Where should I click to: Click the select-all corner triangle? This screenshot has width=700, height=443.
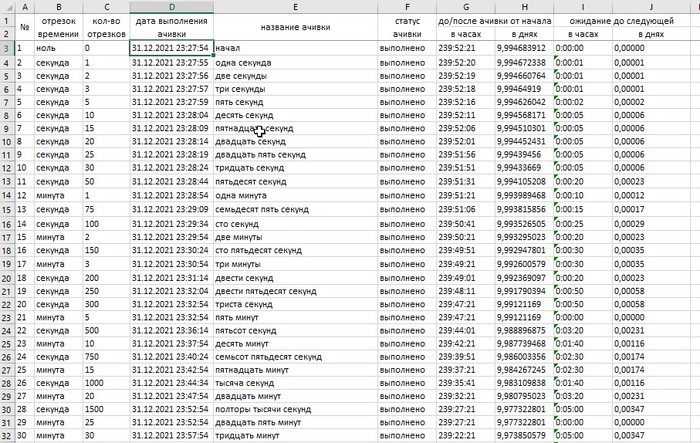[8, 7]
